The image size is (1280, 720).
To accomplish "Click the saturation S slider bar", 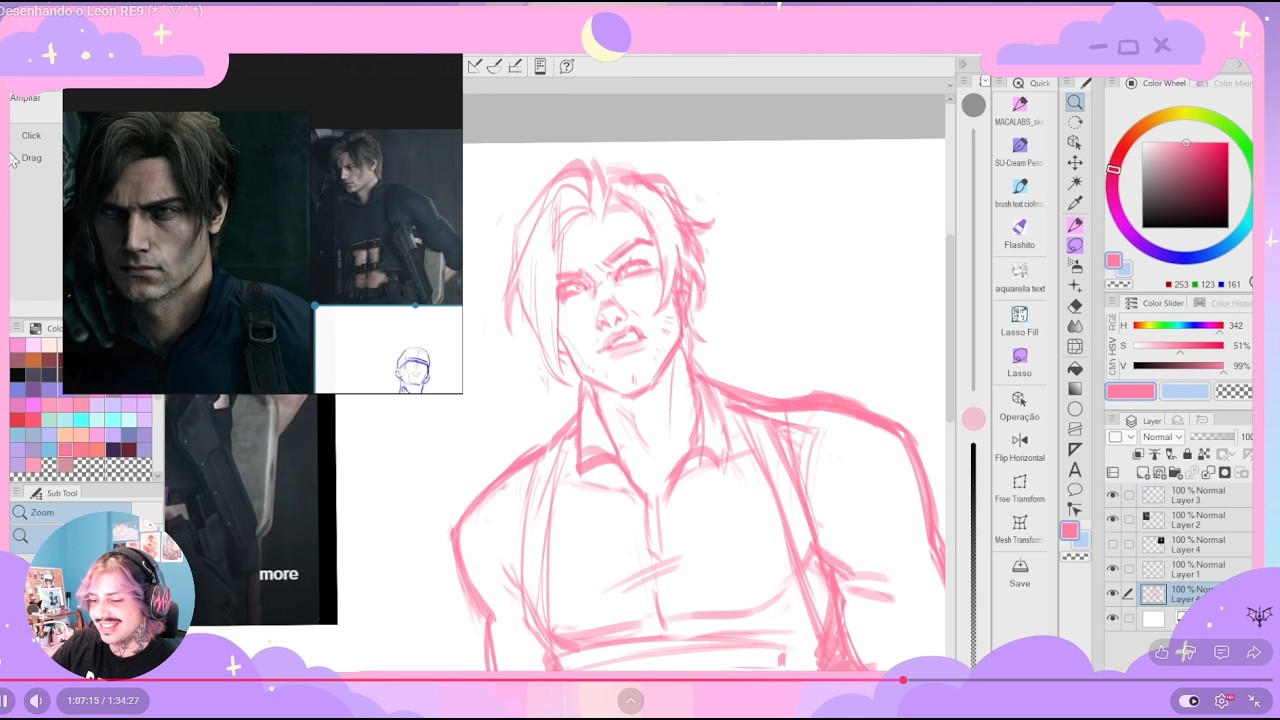I will tap(1178, 345).
